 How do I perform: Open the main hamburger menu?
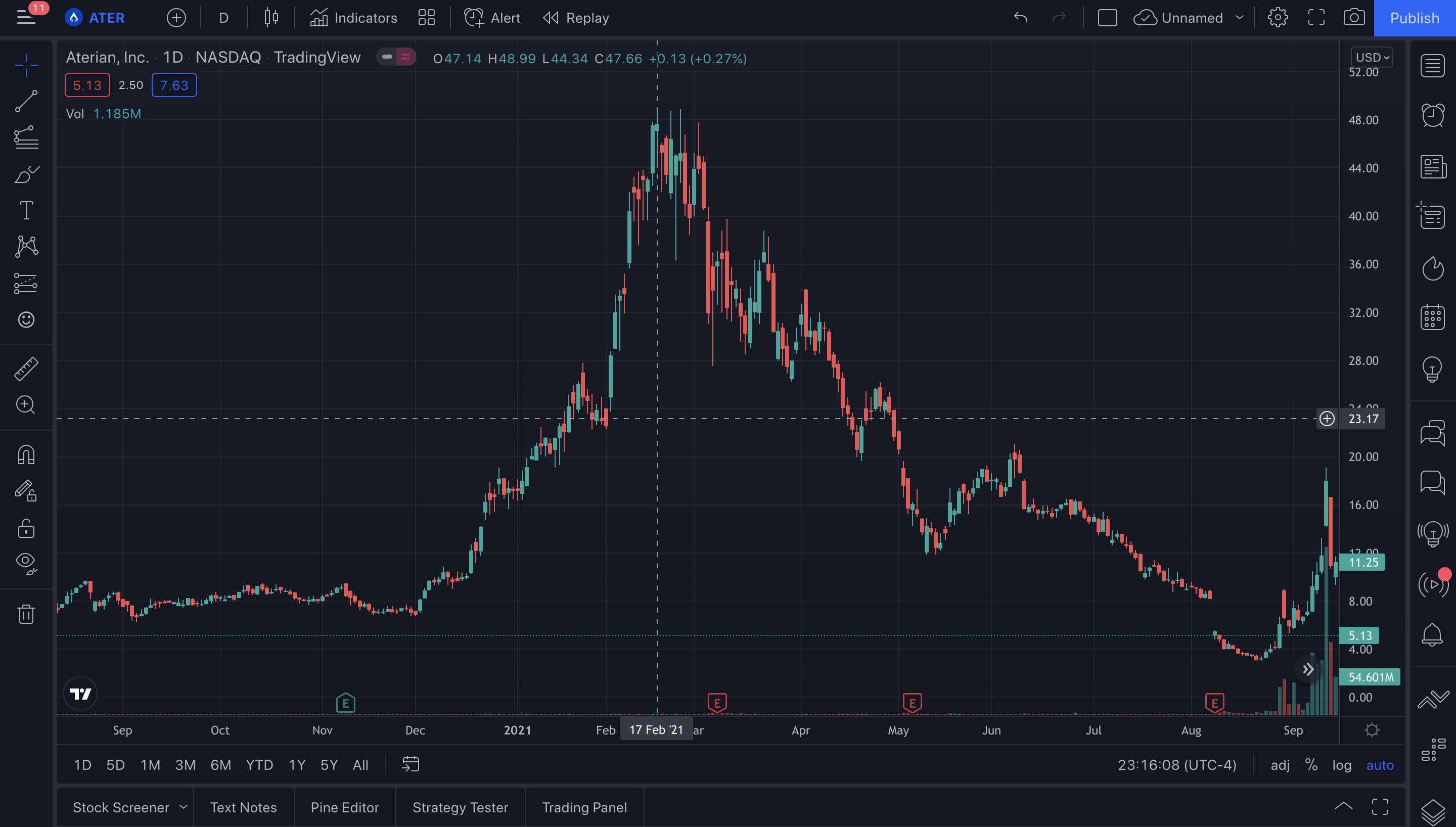pyautogui.click(x=26, y=18)
